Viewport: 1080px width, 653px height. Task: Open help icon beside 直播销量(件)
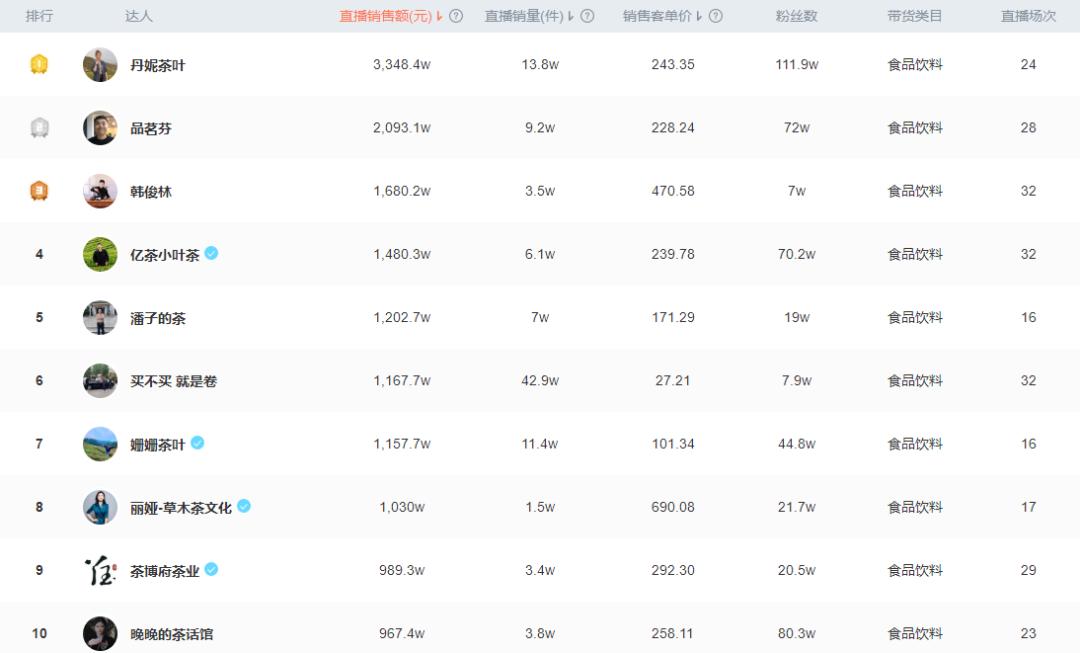point(587,16)
